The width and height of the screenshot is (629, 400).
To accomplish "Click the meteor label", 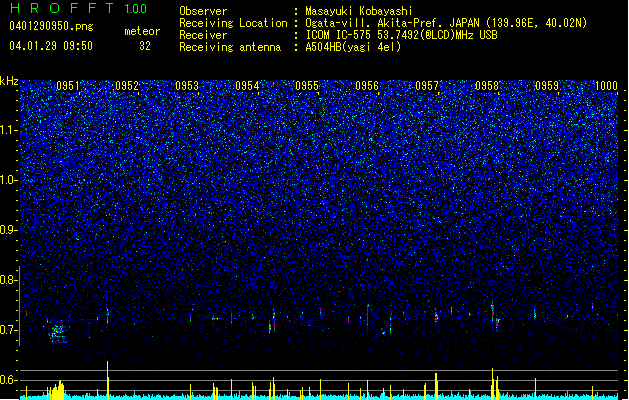I will (142, 31).
